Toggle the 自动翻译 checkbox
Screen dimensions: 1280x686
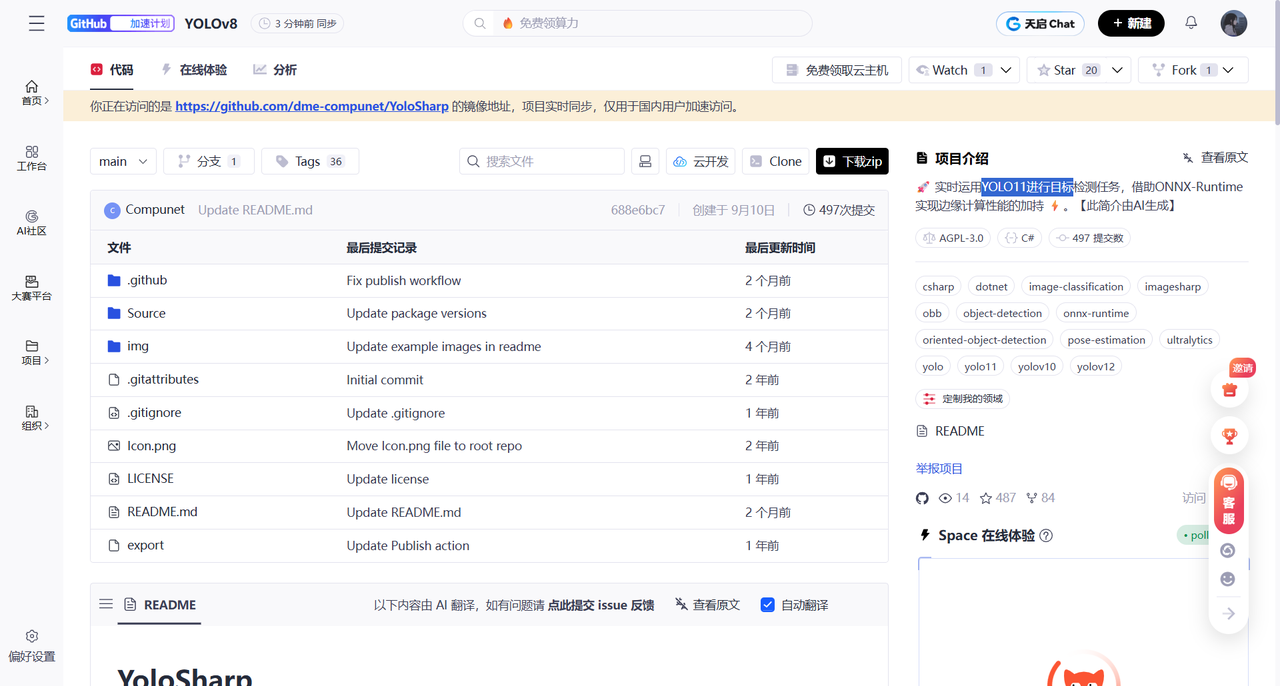[767, 605]
